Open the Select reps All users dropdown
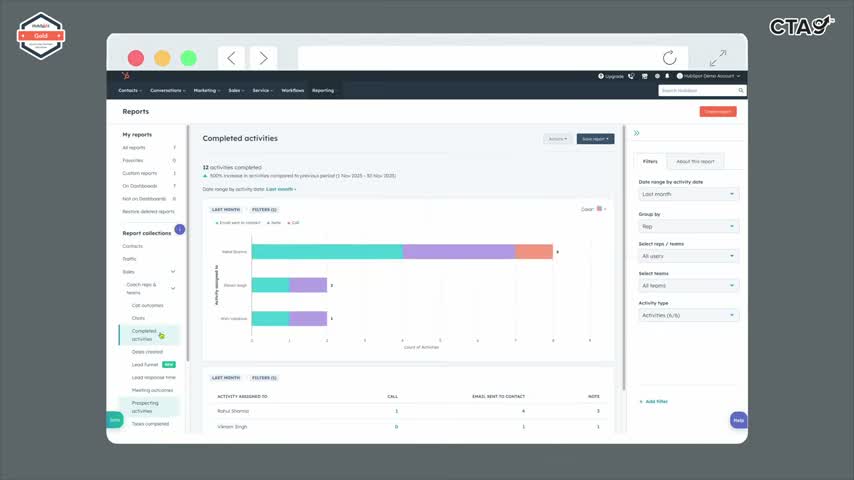Viewport: 854px width, 480px height. click(688, 256)
